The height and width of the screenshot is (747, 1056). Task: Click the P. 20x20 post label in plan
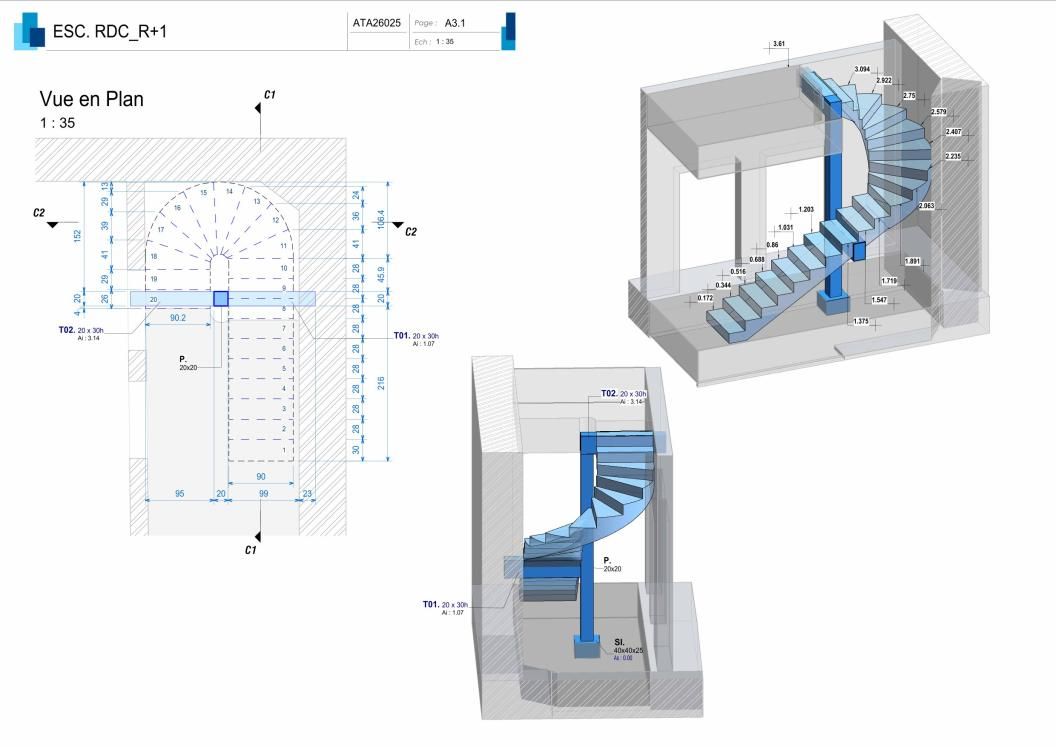tap(188, 364)
